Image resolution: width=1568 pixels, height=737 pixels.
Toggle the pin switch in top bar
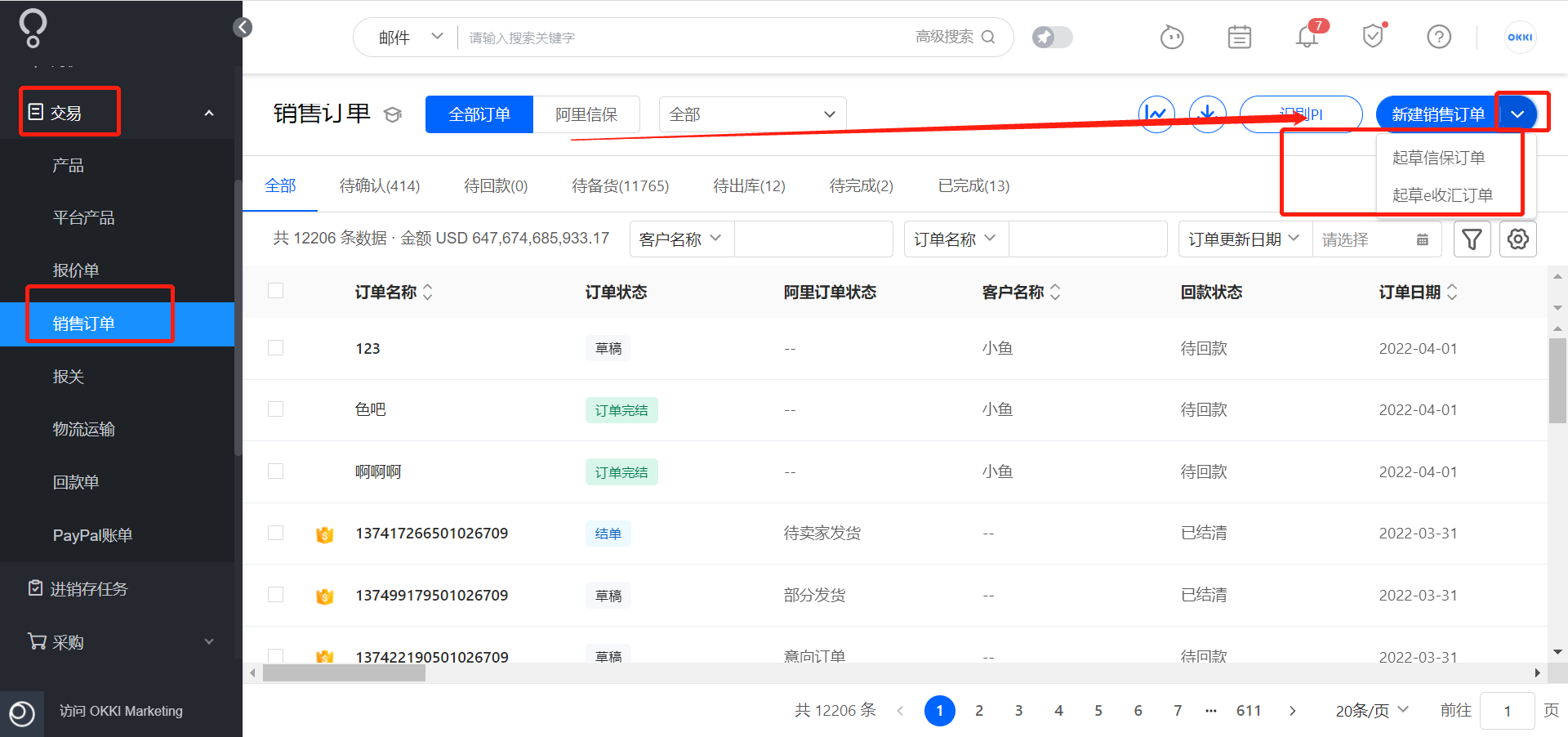click(1052, 37)
